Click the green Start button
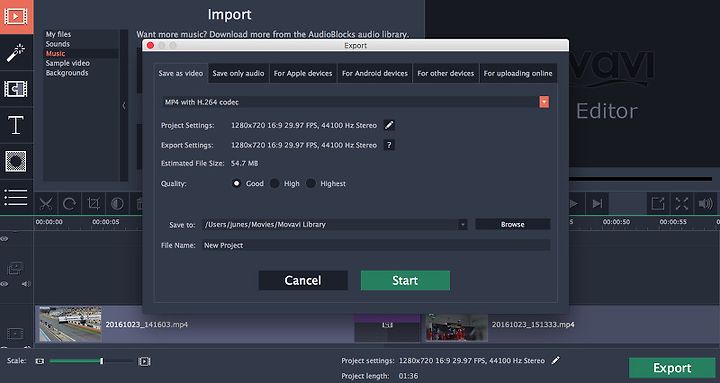Viewport: 720px width, 383px height. point(405,280)
